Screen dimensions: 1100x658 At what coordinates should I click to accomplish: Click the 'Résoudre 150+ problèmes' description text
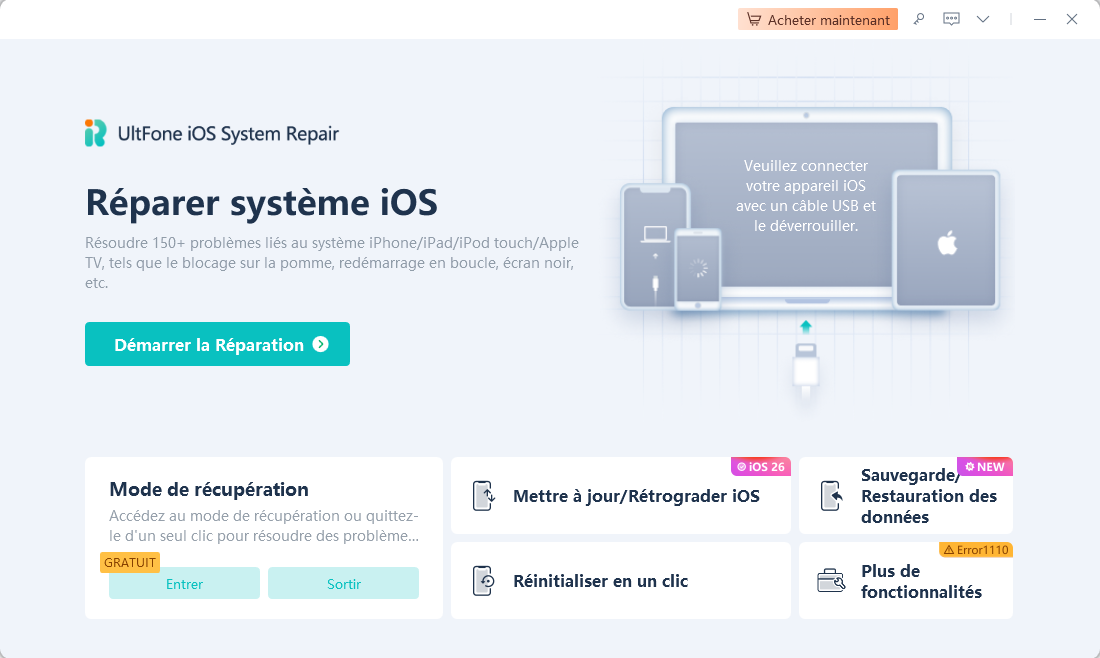point(332,263)
